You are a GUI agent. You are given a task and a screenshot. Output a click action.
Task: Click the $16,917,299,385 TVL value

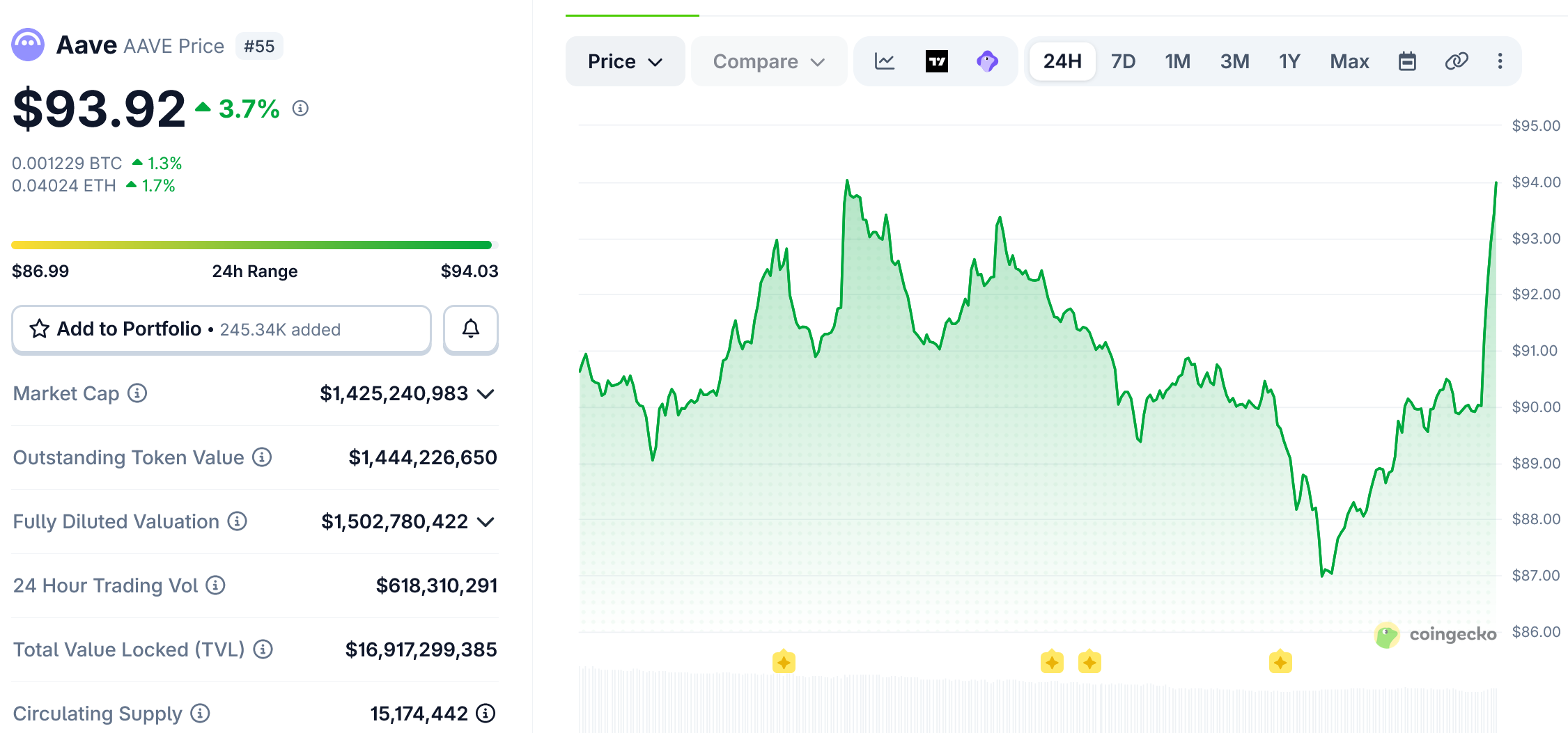click(x=421, y=649)
